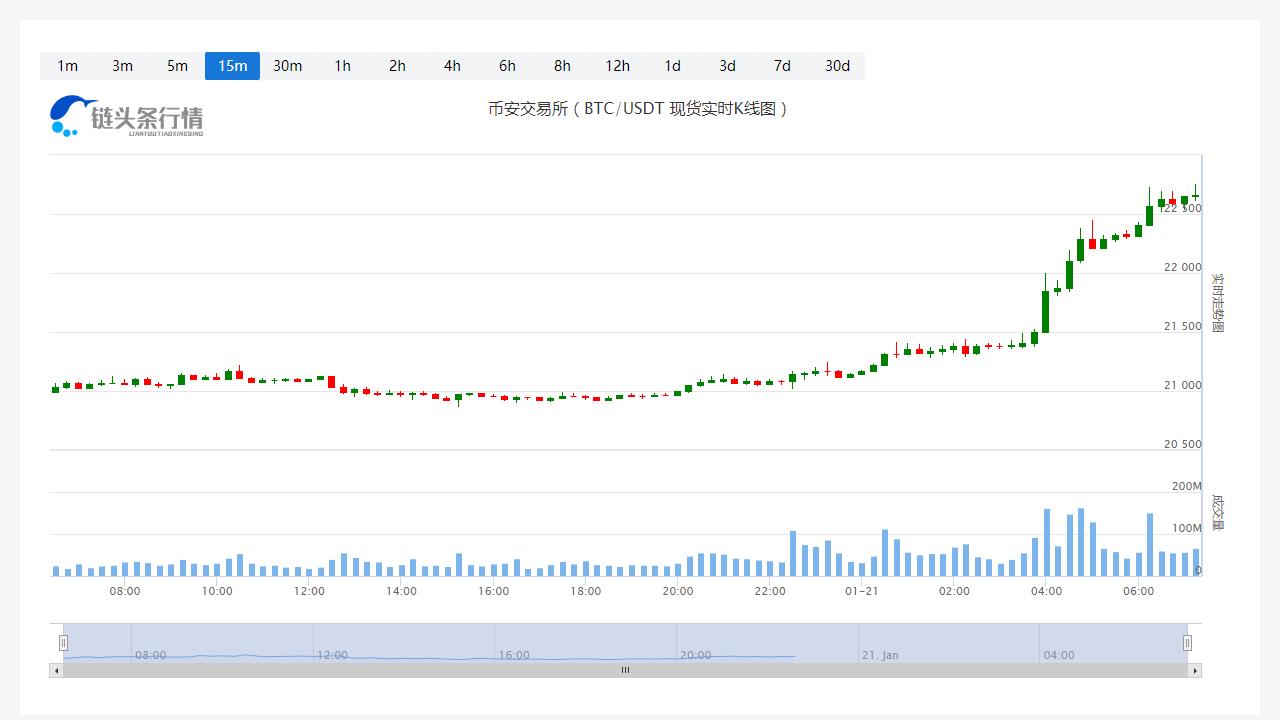Screen dimensions: 1280x720
Task: Select the active 15m timeframe tab
Action: 232,66
